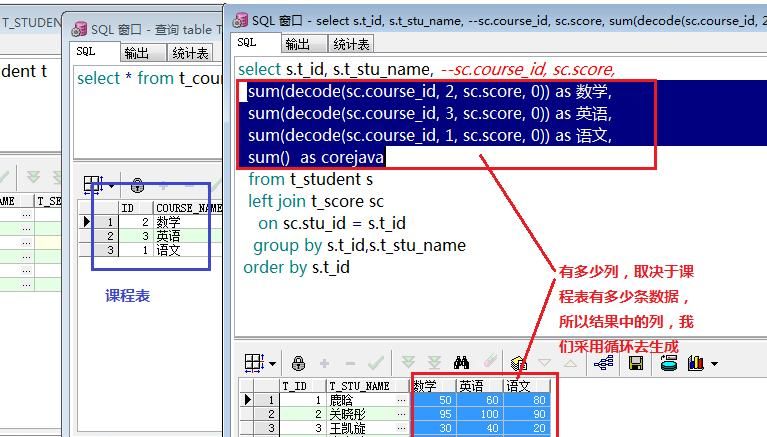
Task: Select the SQL tab in main window
Action: (247, 43)
